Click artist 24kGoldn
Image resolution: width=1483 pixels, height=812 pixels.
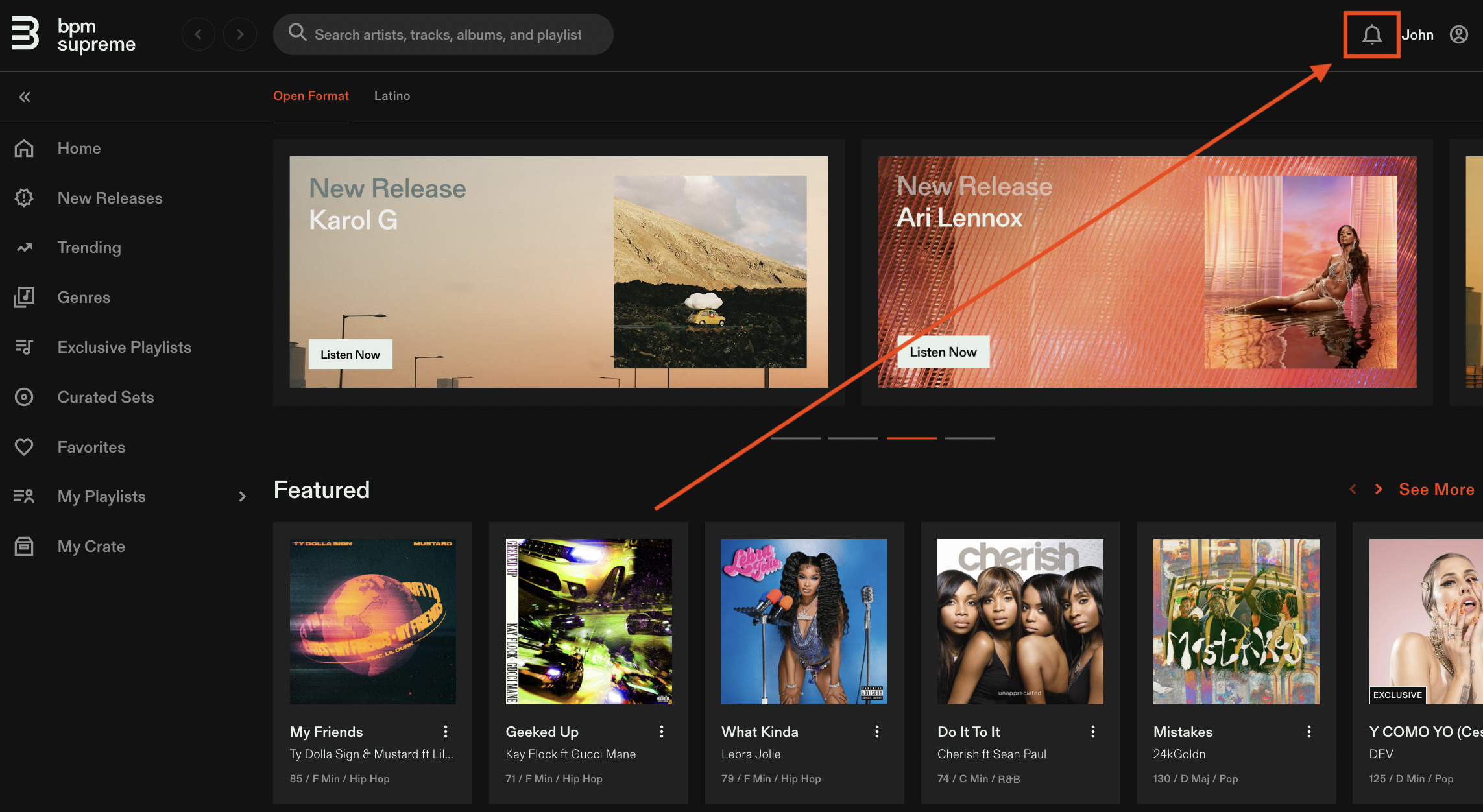[1179, 754]
